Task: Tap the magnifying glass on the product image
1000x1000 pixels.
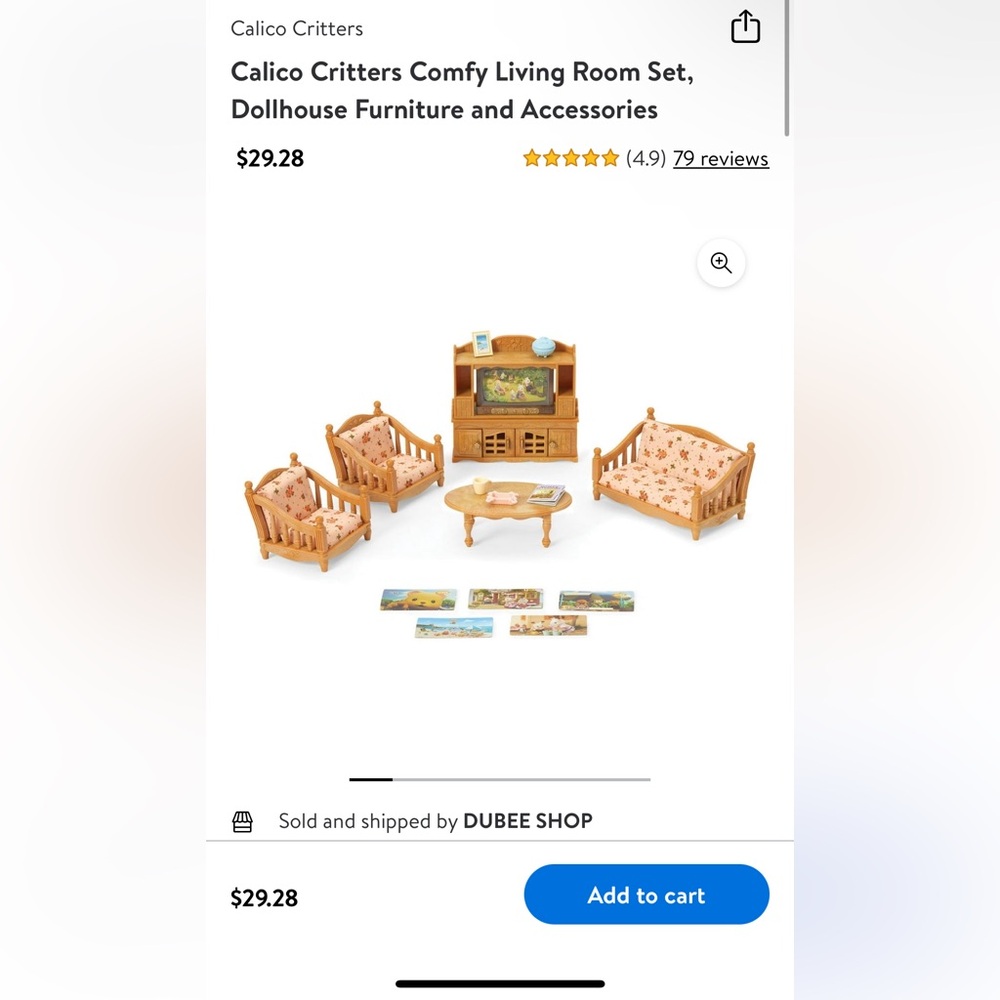Action: 721,263
